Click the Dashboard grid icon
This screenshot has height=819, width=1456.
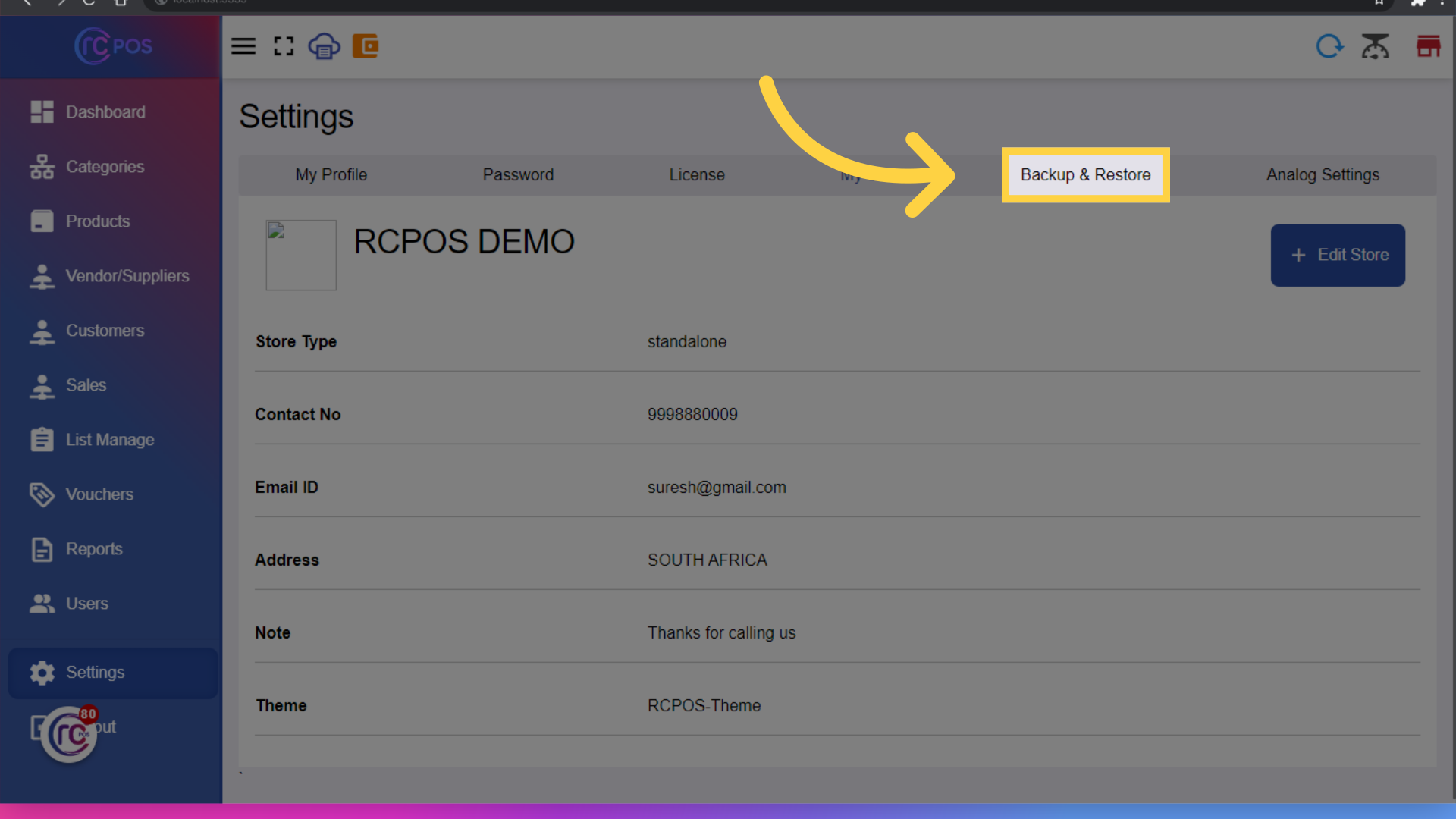tap(42, 111)
